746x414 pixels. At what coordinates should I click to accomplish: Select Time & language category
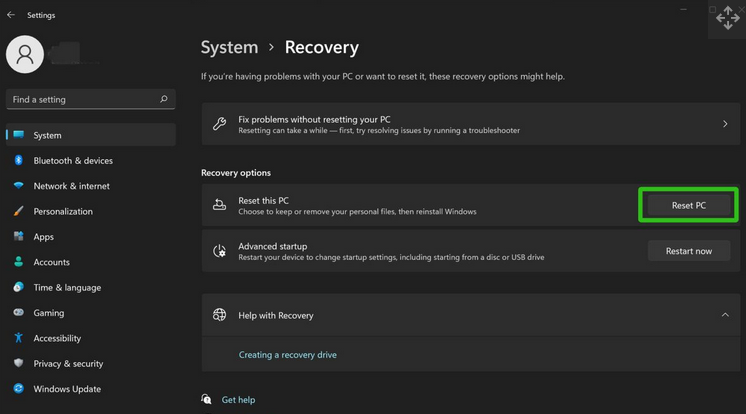[90, 287]
